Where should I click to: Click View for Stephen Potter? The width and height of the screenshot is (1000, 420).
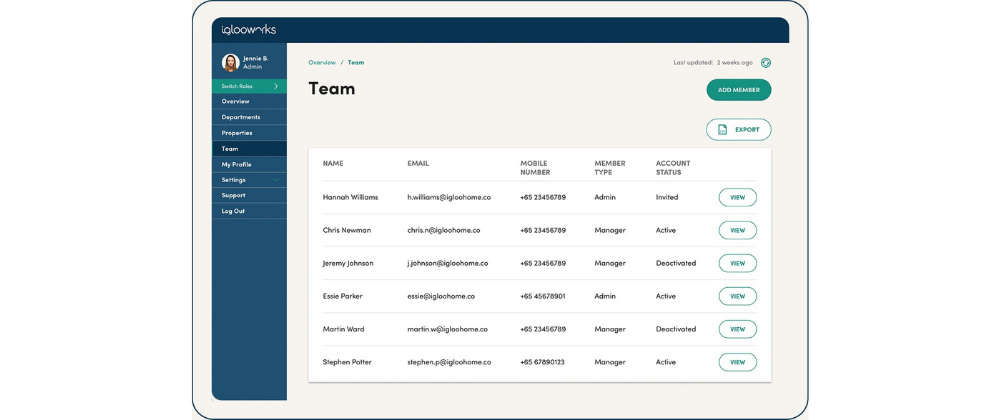737,362
